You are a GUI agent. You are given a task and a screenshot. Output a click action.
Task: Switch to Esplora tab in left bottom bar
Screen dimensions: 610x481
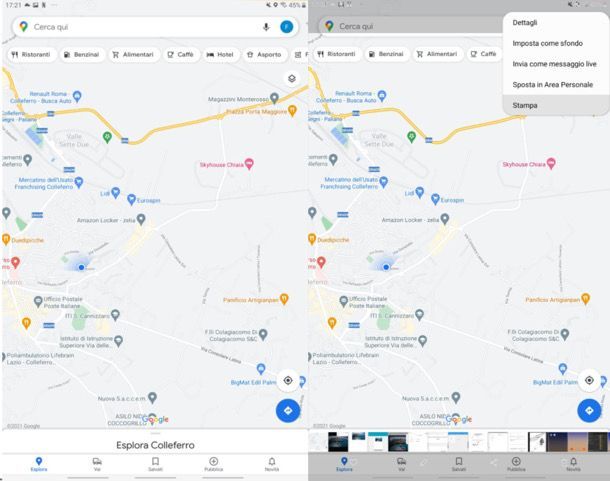pos(39,464)
